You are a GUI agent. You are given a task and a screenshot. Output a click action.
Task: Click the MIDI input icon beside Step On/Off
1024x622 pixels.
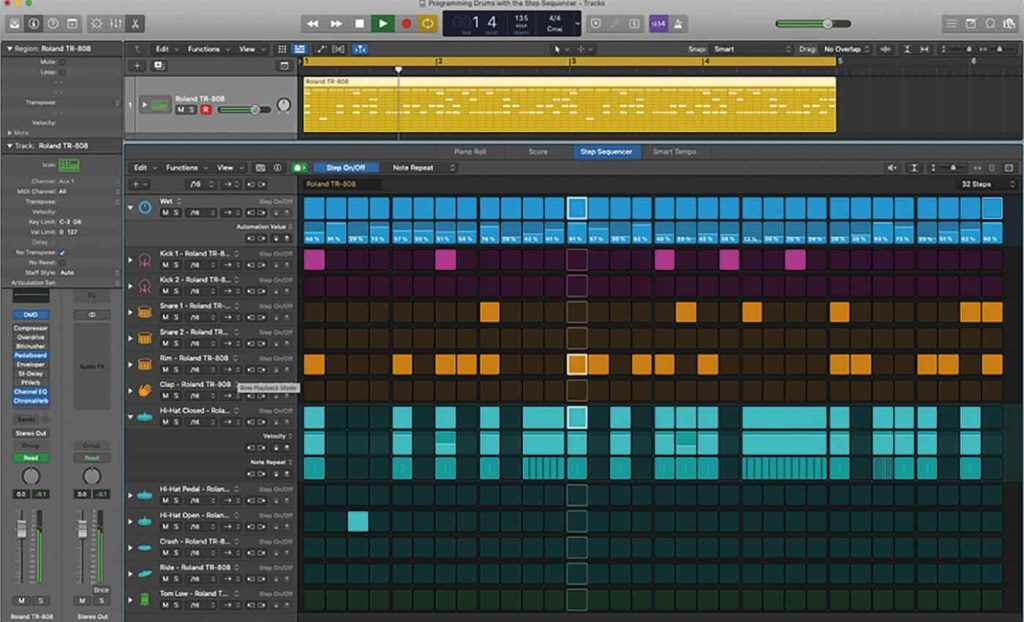299,167
